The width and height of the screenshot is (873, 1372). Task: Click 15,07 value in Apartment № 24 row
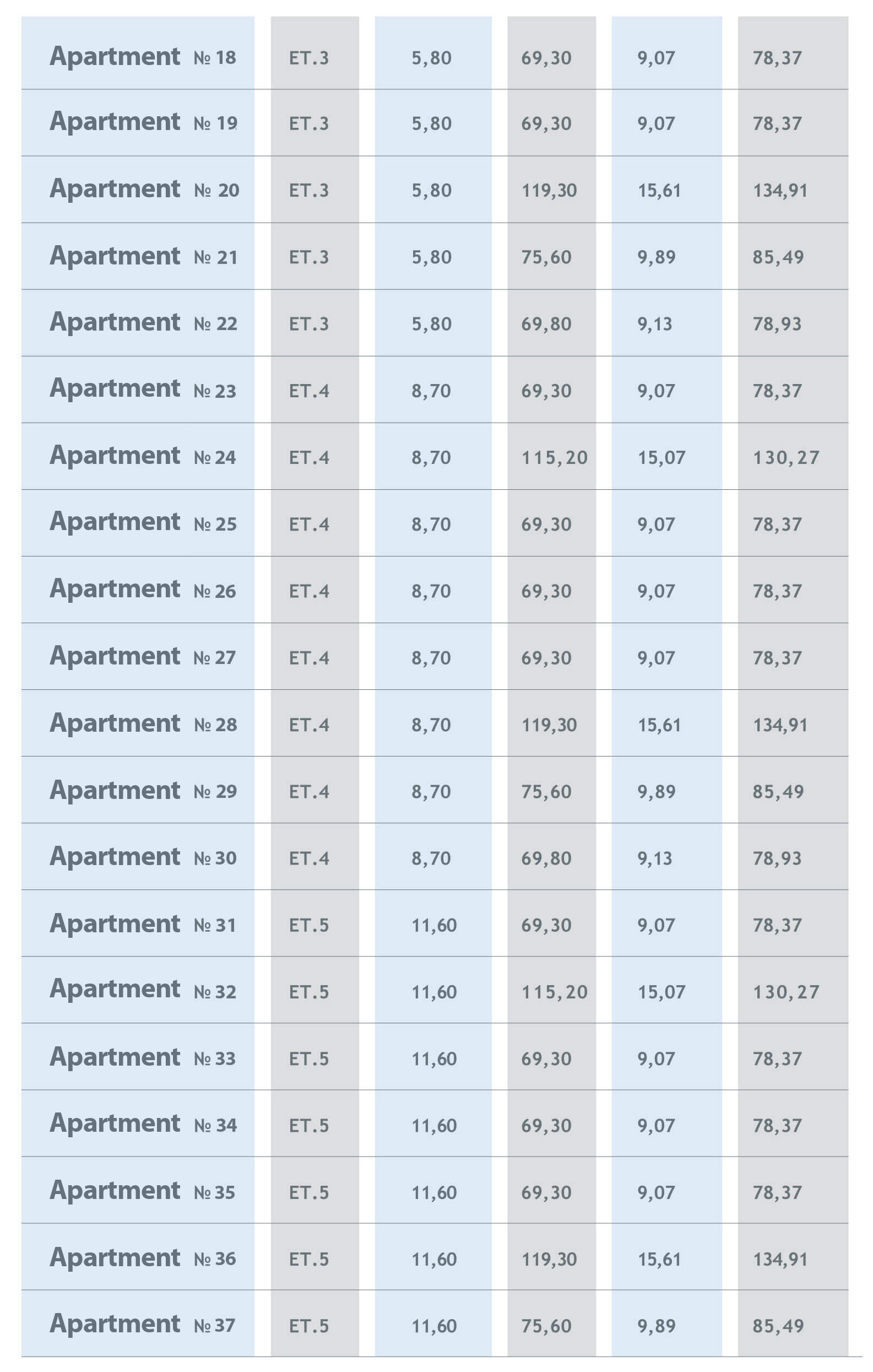point(661,457)
